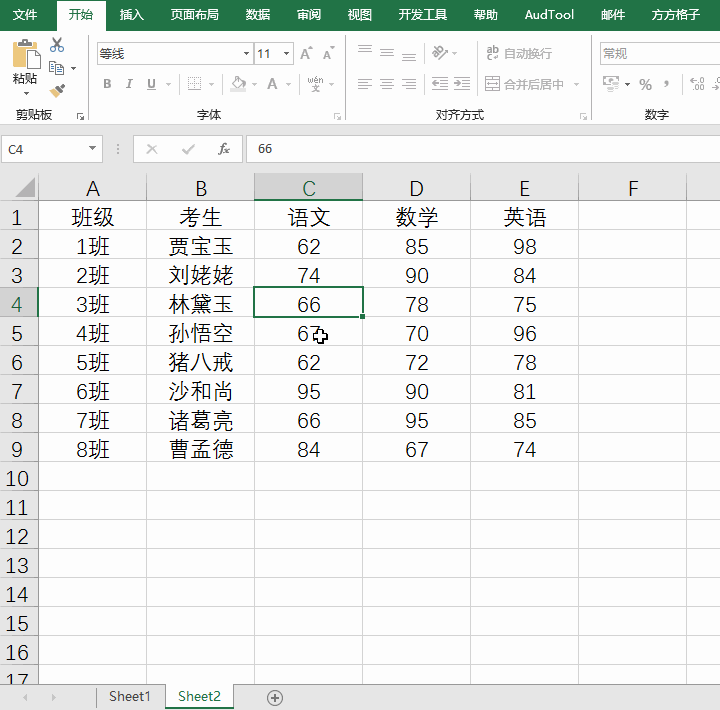Screen dimensions: 720x710
Task: Open underline style dropdown arrow
Action: click(168, 84)
